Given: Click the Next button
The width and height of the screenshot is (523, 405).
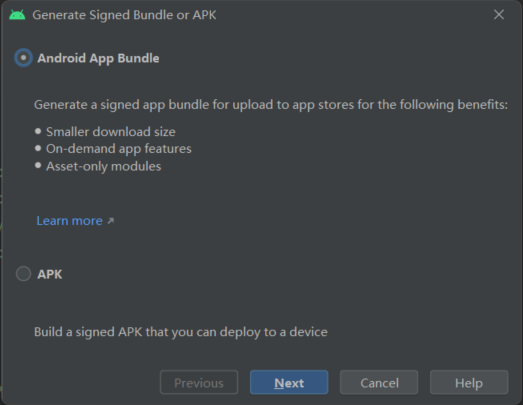Looking at the screenshot, I should [289, 382].
